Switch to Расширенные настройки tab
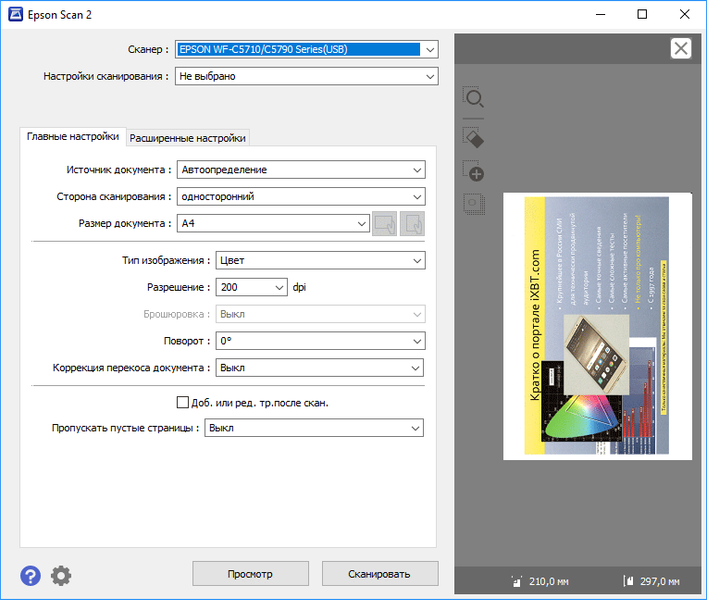 pyautogui.click(x=188, y=138)
